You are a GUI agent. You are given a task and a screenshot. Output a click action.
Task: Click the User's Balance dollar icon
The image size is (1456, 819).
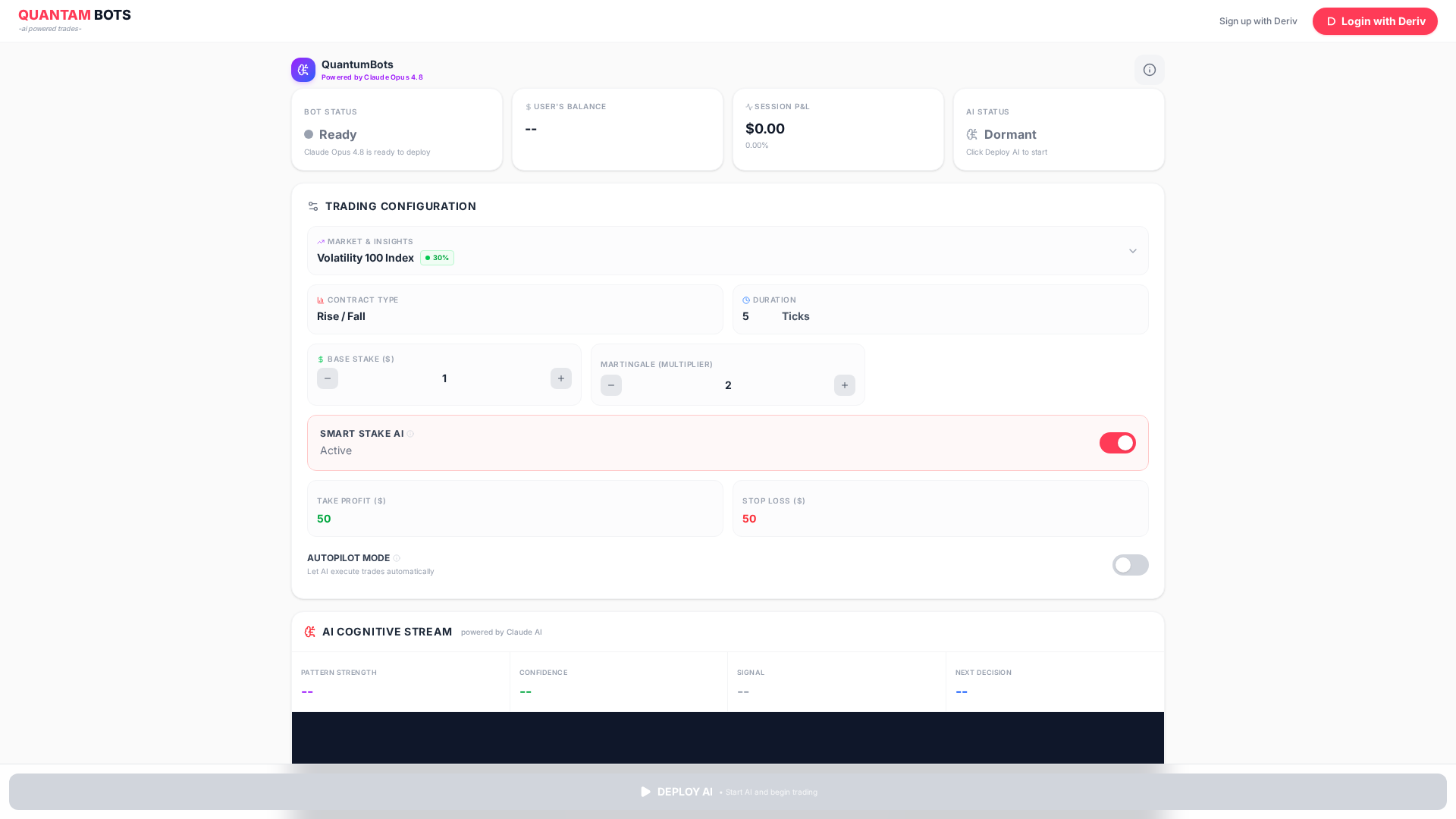(x=529, y=107)
